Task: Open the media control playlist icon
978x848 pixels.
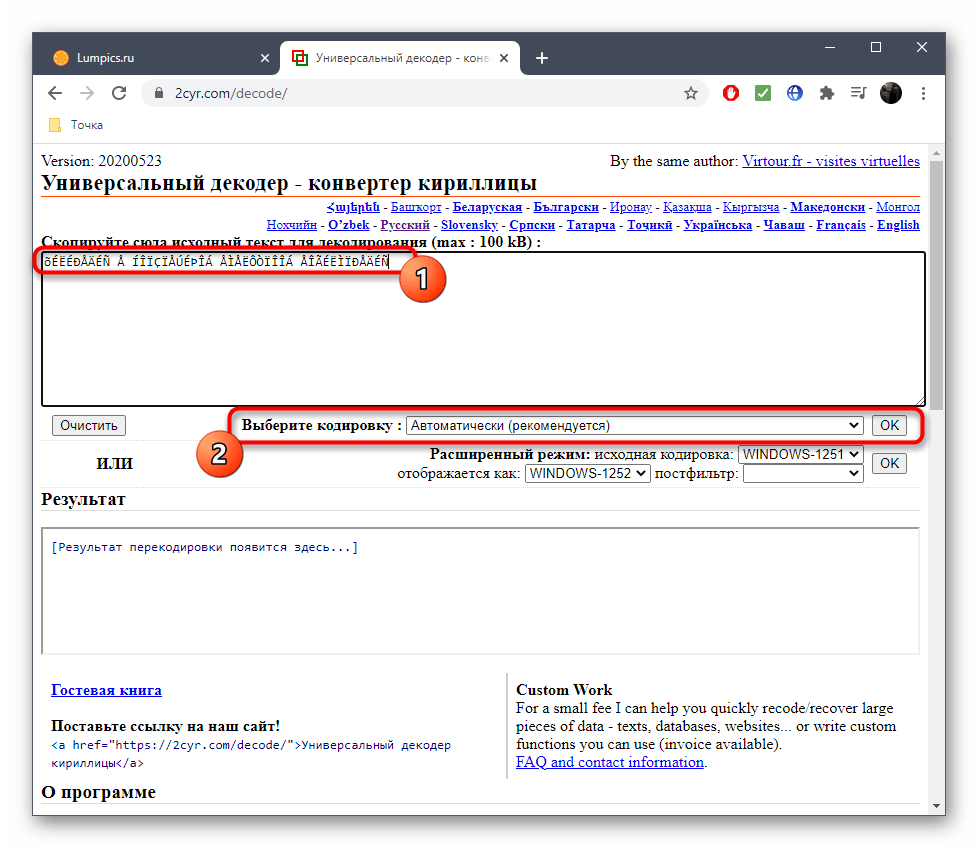Action: pos(858,93)
